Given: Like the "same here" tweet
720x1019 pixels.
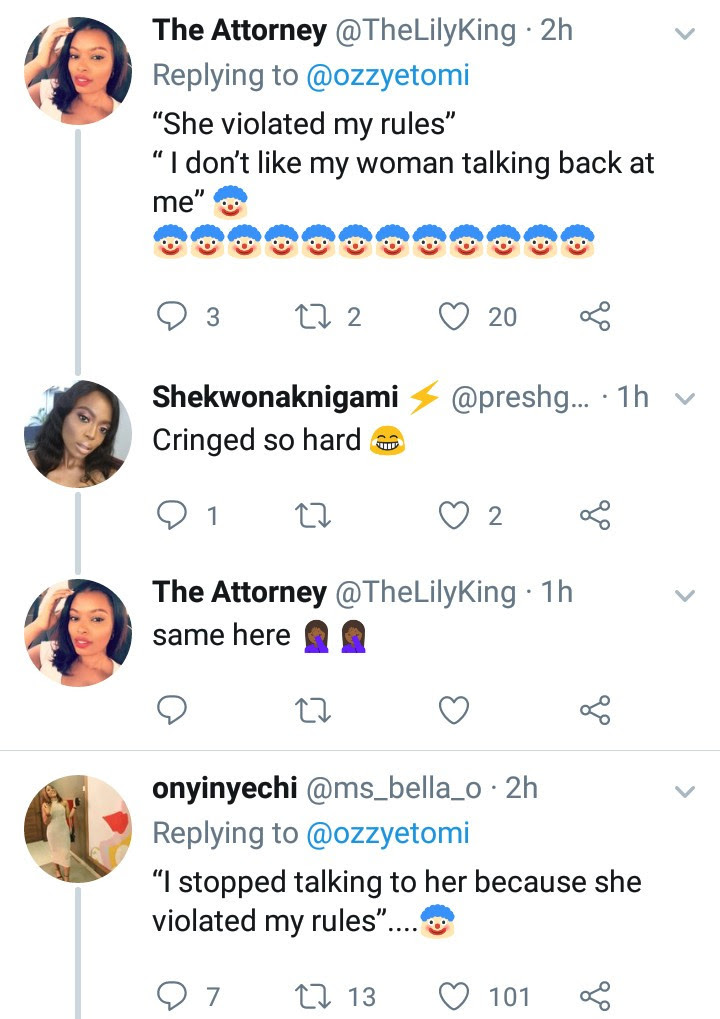Looking at the screenshot, I should (455, 710).
